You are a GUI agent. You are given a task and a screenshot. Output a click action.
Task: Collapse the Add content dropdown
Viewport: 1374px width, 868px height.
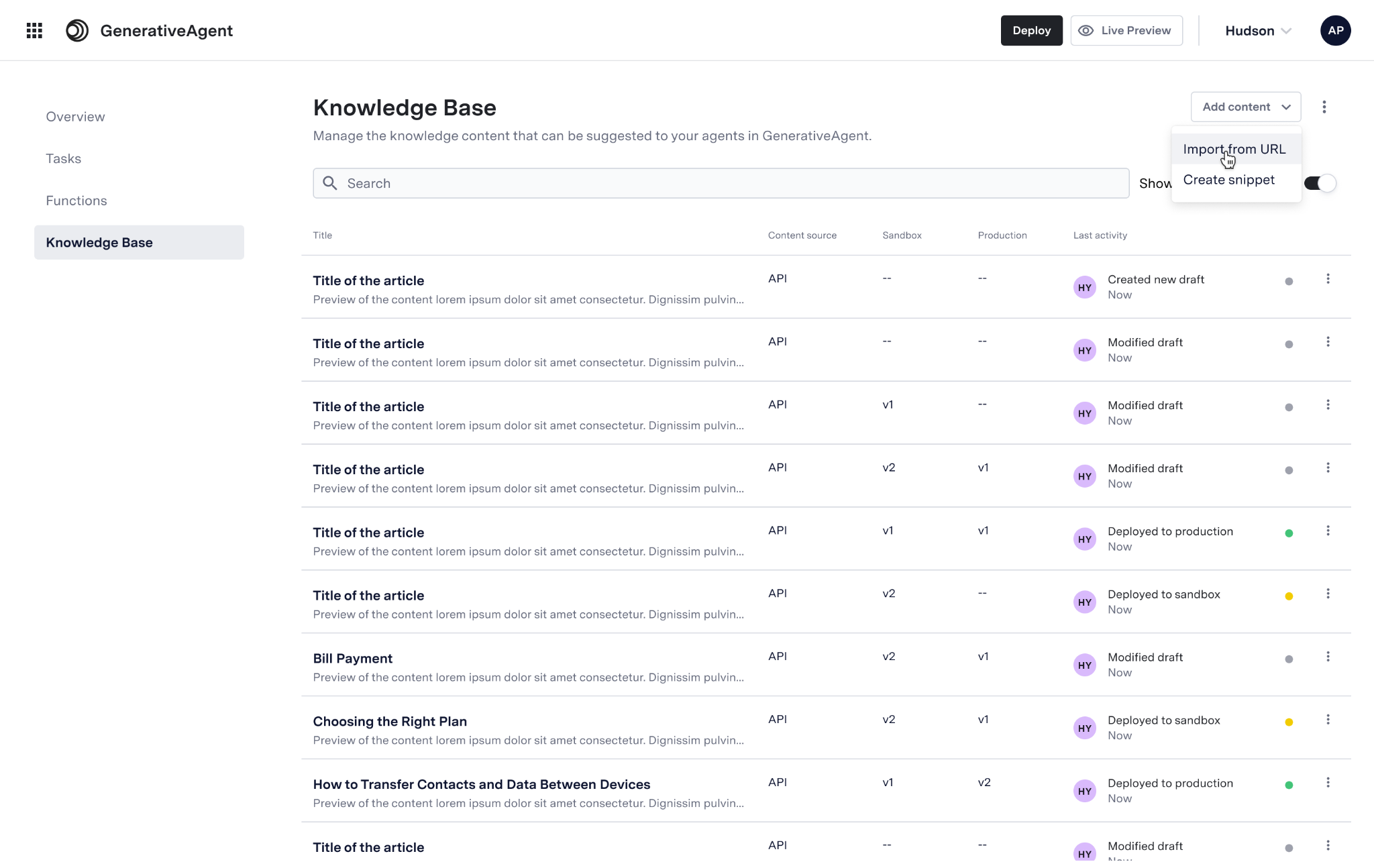[1245, 107]
